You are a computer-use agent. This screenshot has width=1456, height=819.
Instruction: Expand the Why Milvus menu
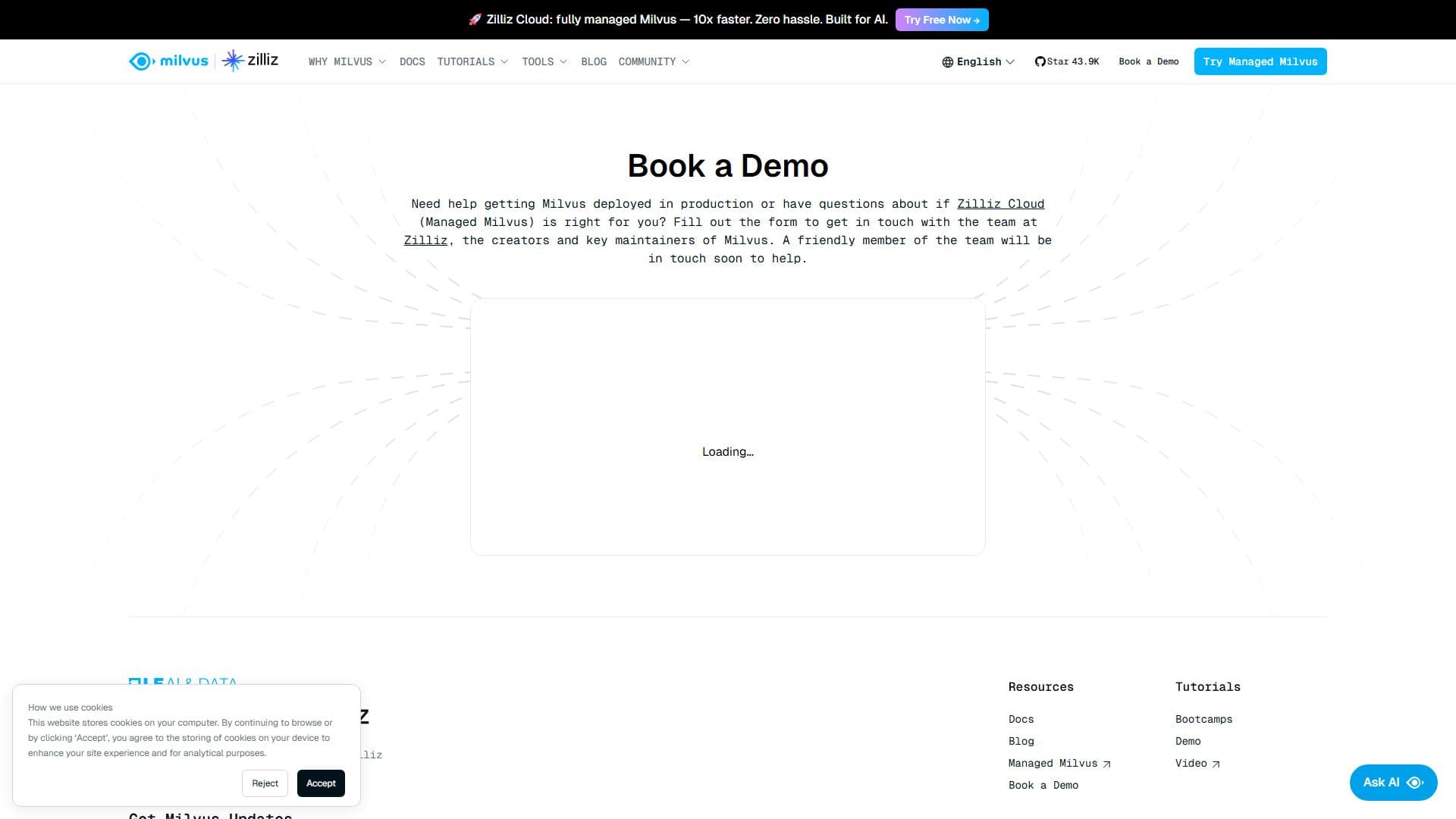click(347, 61)
